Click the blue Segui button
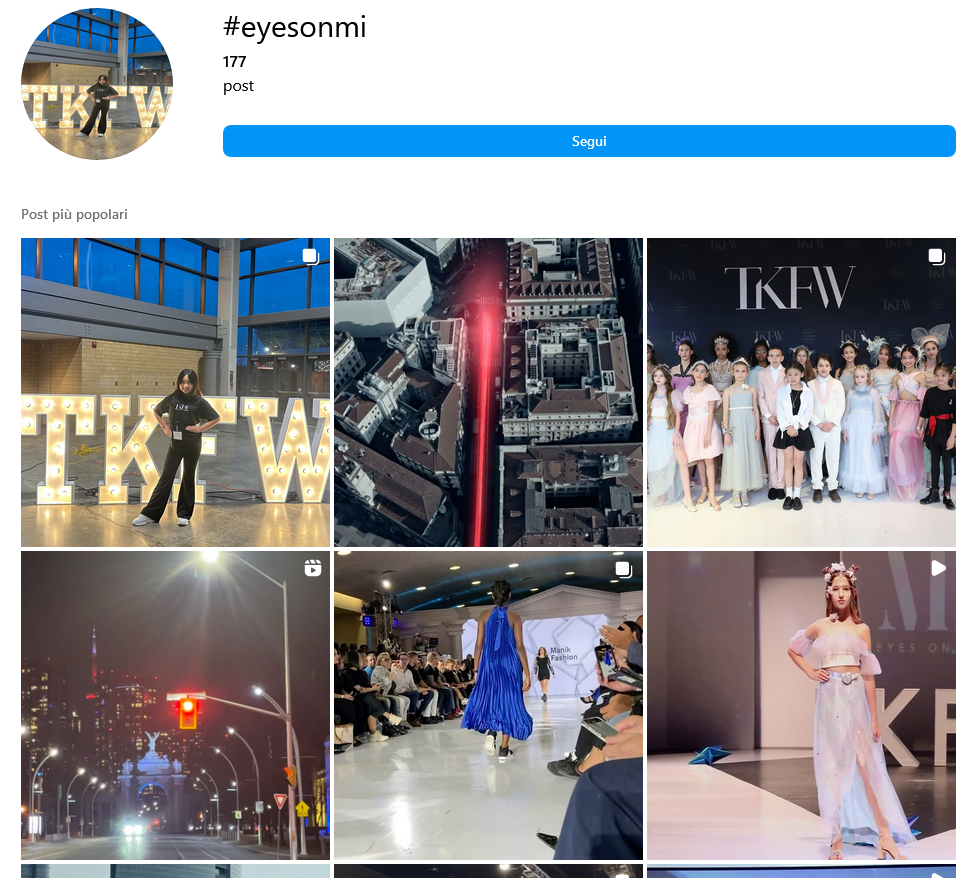This screenshot has height=878, width=972. (x=589, y=141)
